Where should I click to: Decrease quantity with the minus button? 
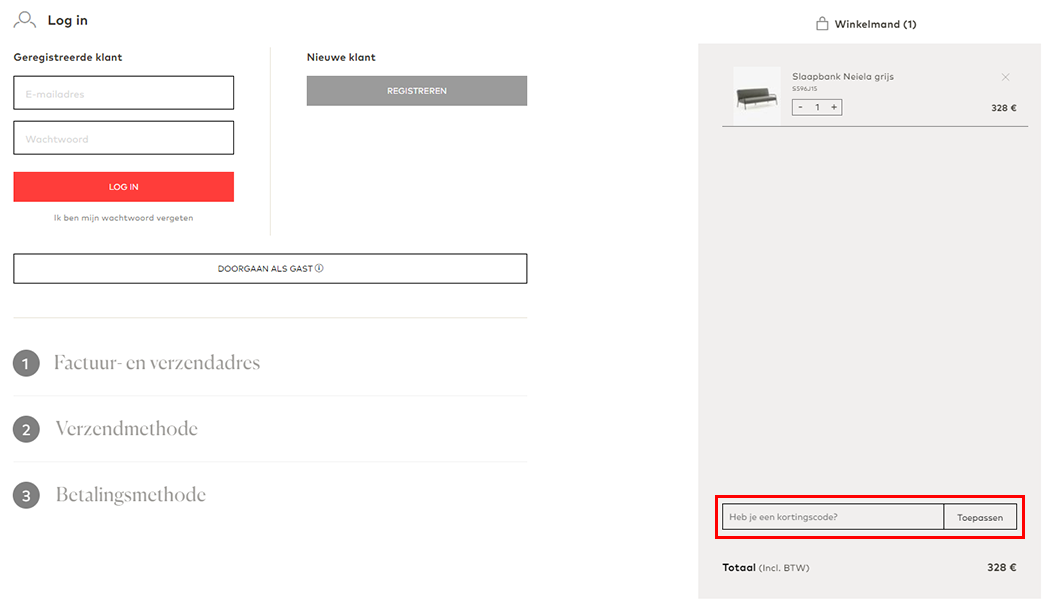[x=800, y=107]
